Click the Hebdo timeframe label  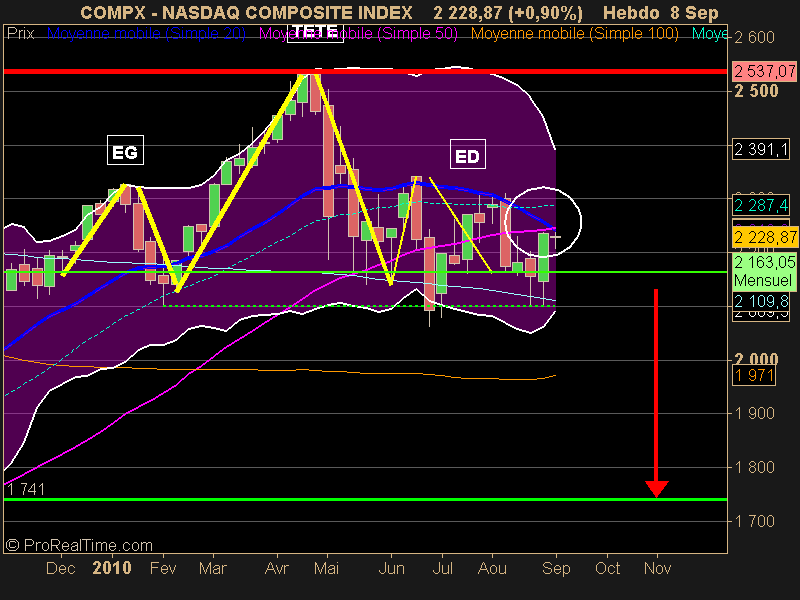tap(631, 13)
